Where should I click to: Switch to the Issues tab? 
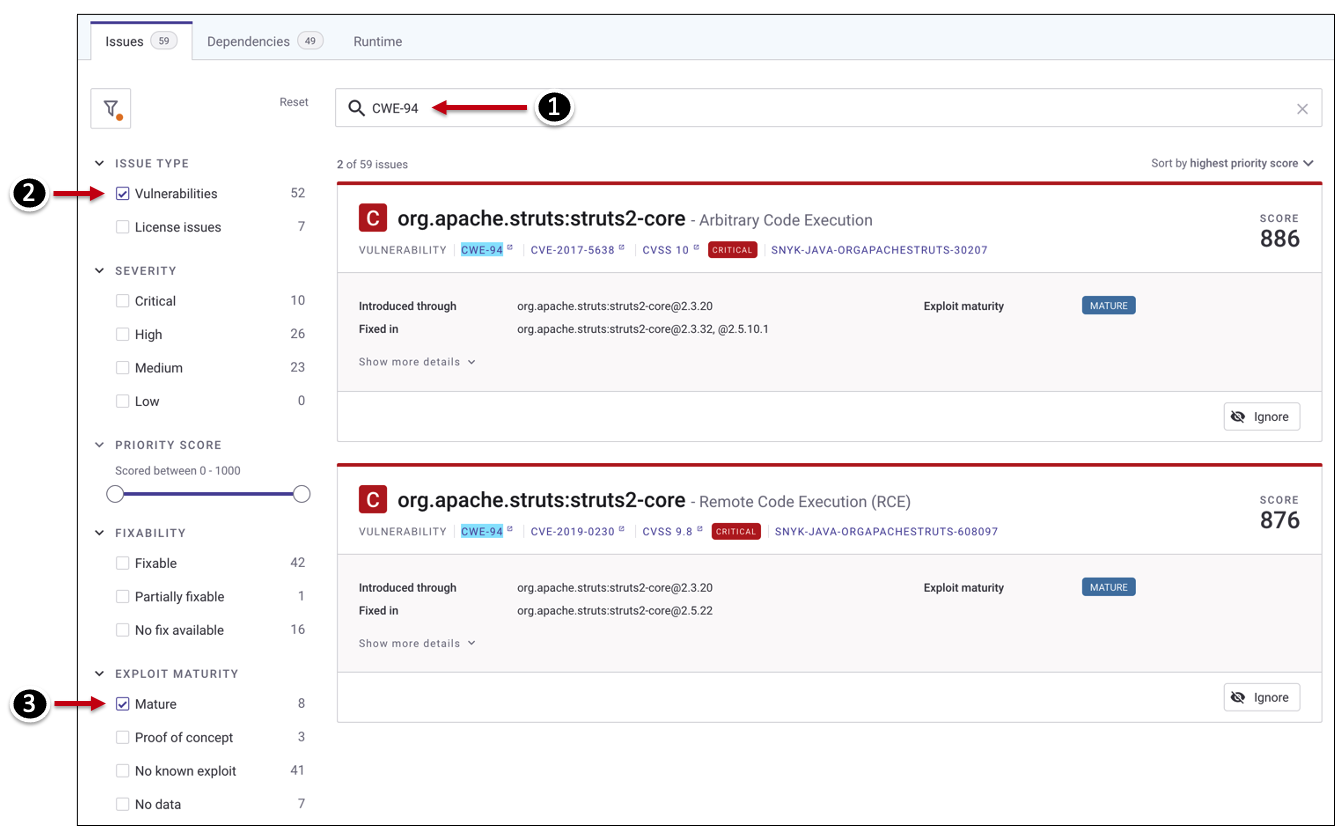141,41
